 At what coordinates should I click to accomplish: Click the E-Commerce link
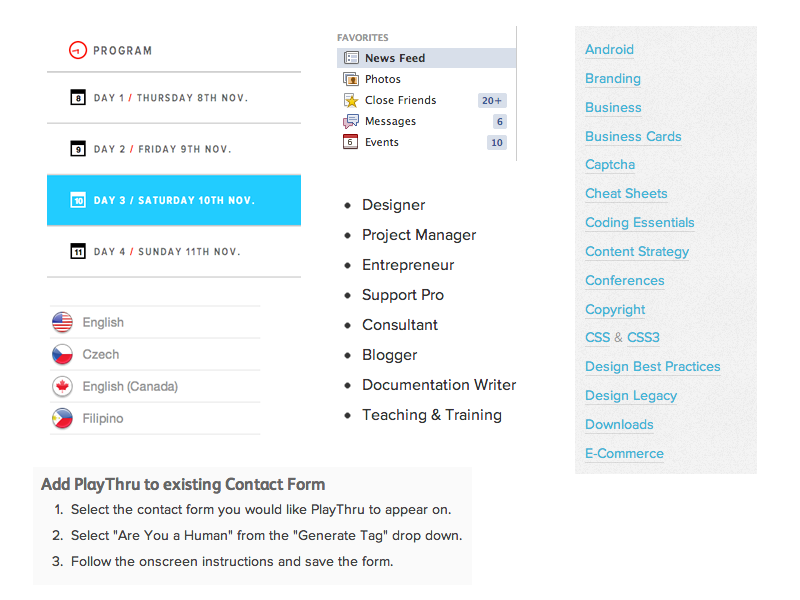click(624, 454)
